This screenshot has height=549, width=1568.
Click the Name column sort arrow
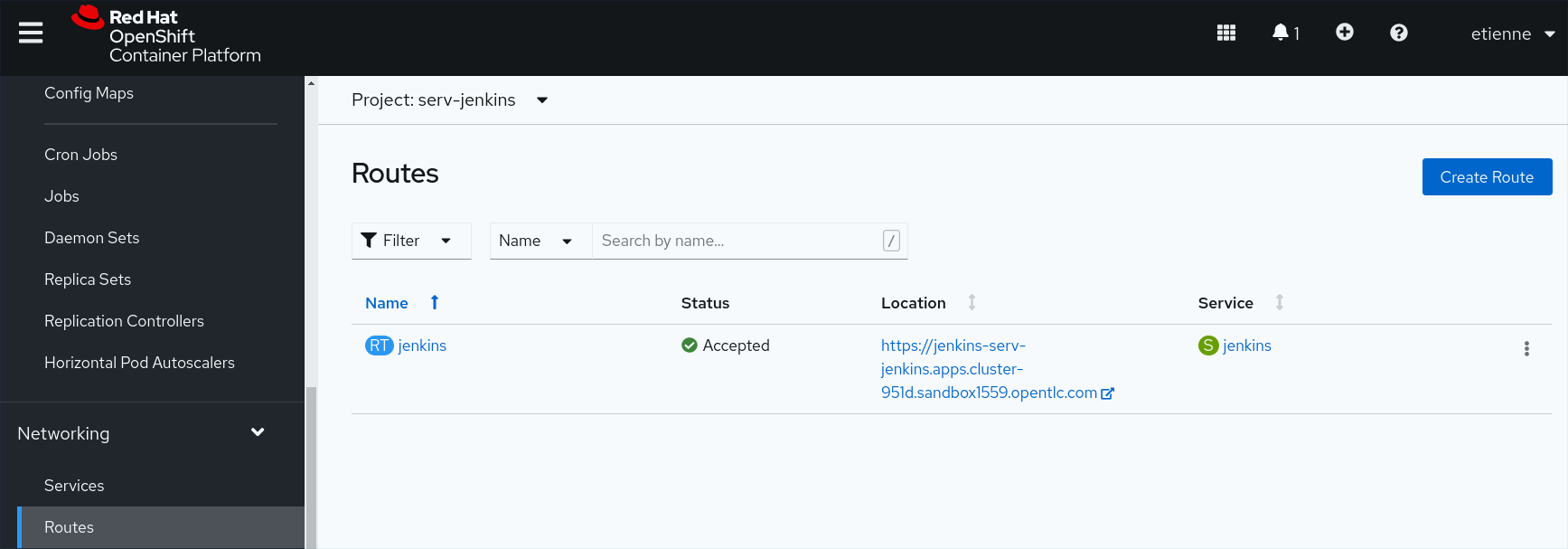coord(435,302)
